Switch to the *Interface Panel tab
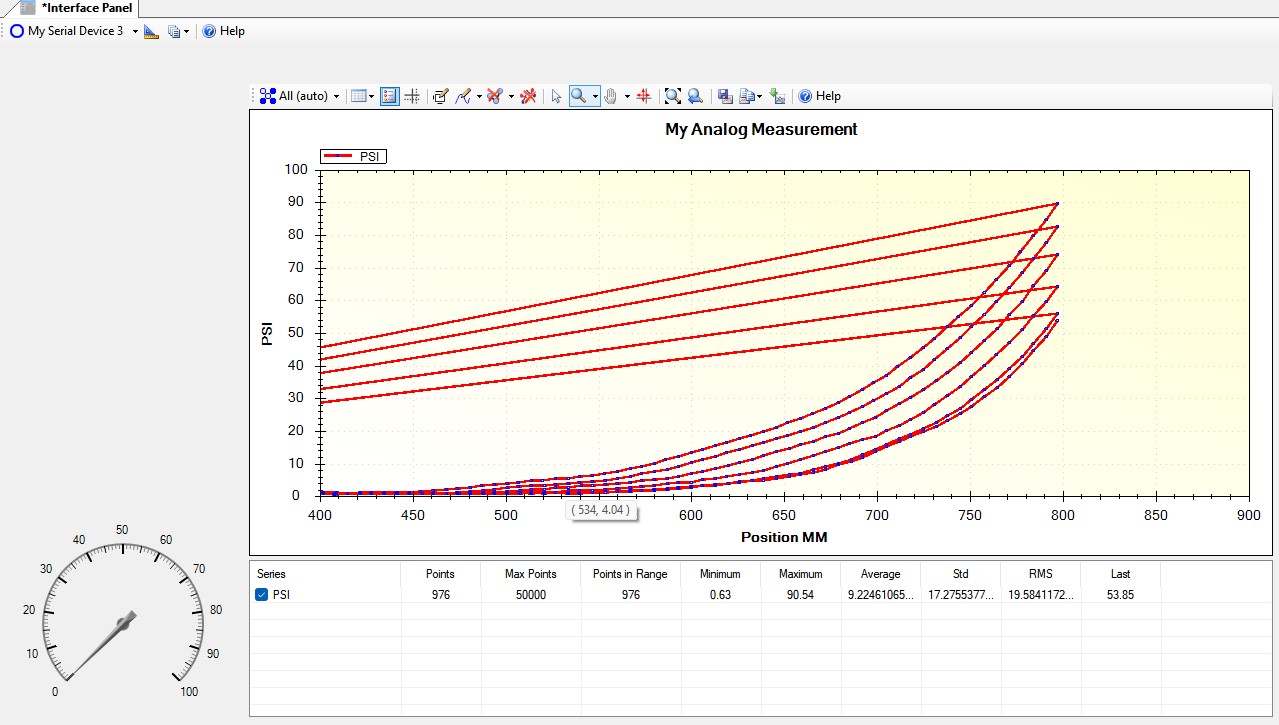1279x725 pixels. pos(76,8)
